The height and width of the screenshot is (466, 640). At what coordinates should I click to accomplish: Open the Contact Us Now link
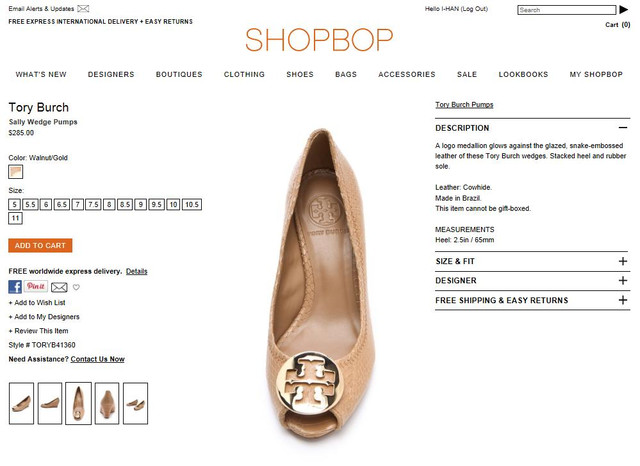tap(98, 359)
